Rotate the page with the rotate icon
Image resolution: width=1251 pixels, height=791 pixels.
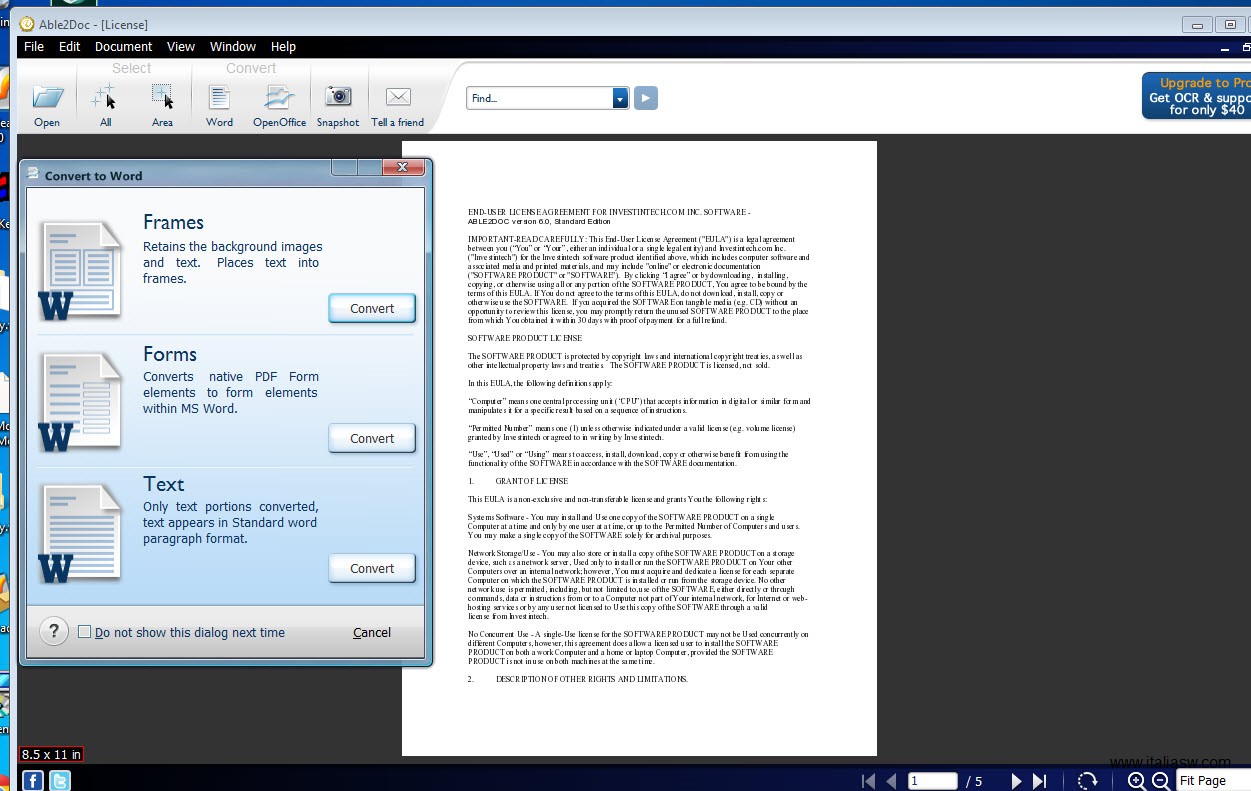[1087, 781]
